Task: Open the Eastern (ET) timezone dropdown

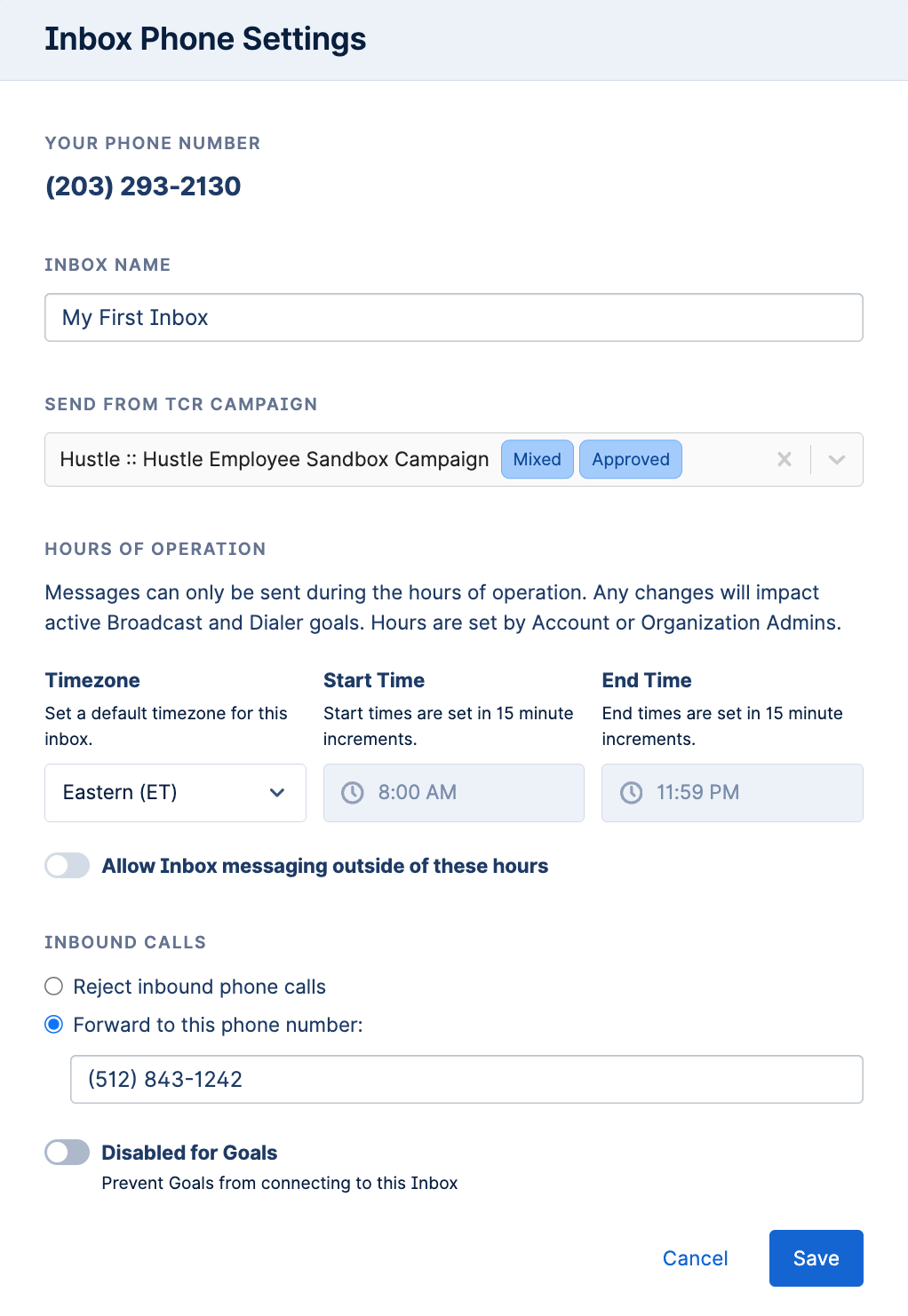Action: tap(175, 792)
